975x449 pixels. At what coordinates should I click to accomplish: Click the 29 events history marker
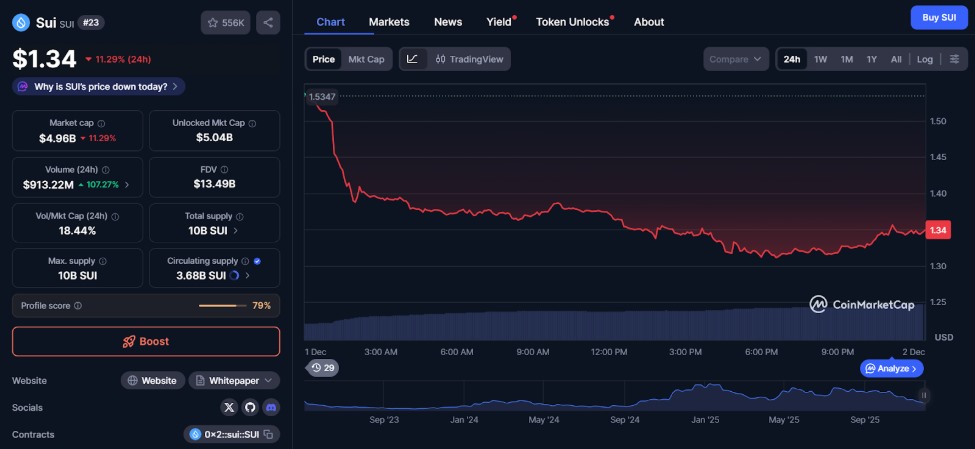[x=323, y=368]
